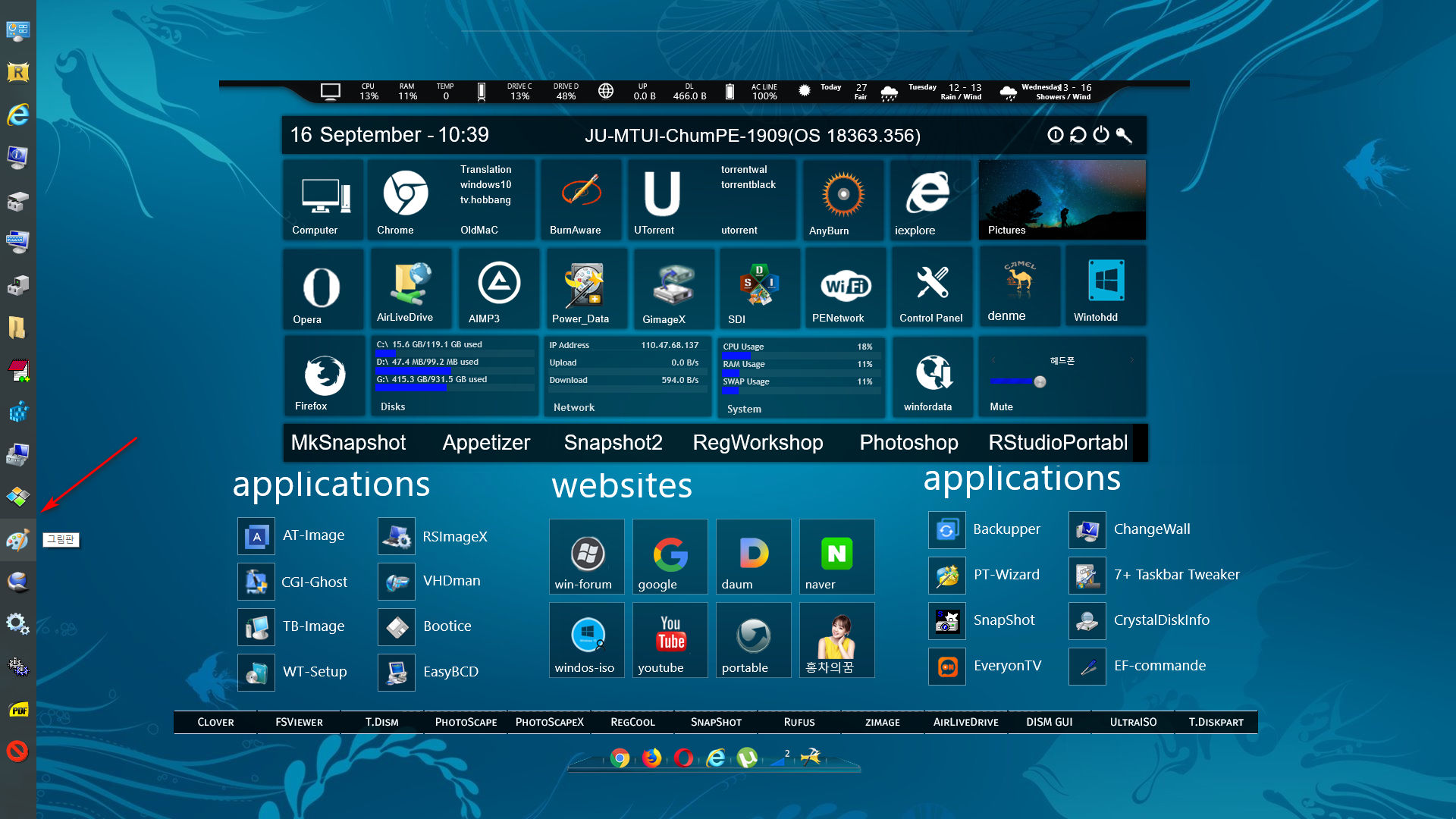This screenshot has height=819, width=1456.
Task: Click the right arrow on volume device selector
Action: (x=1131, y=360)
